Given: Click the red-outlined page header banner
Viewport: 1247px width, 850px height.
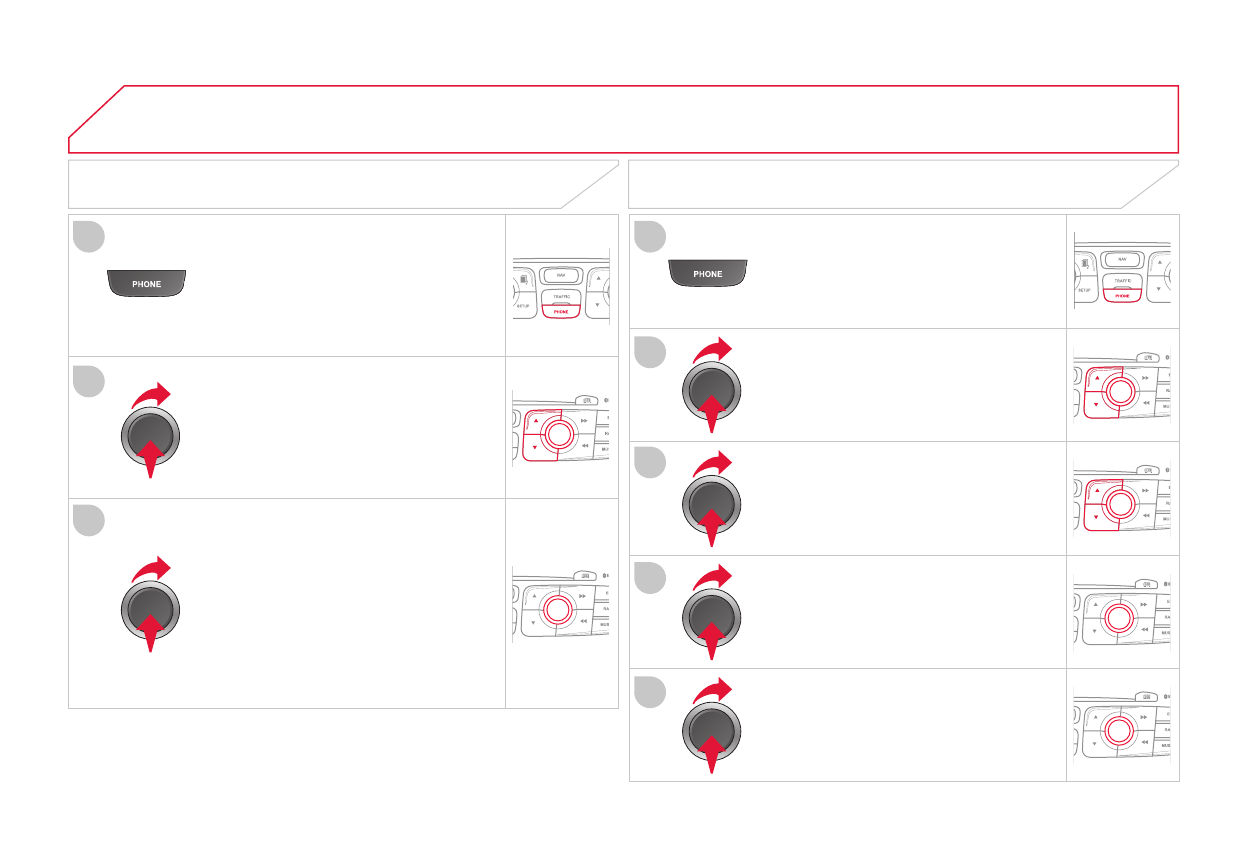Looking at the screenshot, I should [x=623, y=120].
